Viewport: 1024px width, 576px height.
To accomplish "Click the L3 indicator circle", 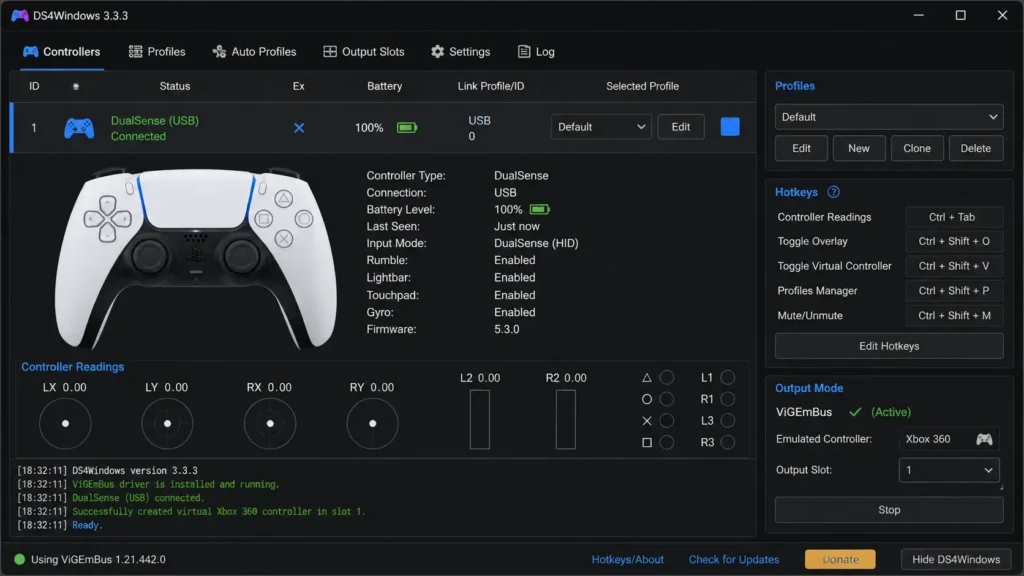I will coord(728,421).
